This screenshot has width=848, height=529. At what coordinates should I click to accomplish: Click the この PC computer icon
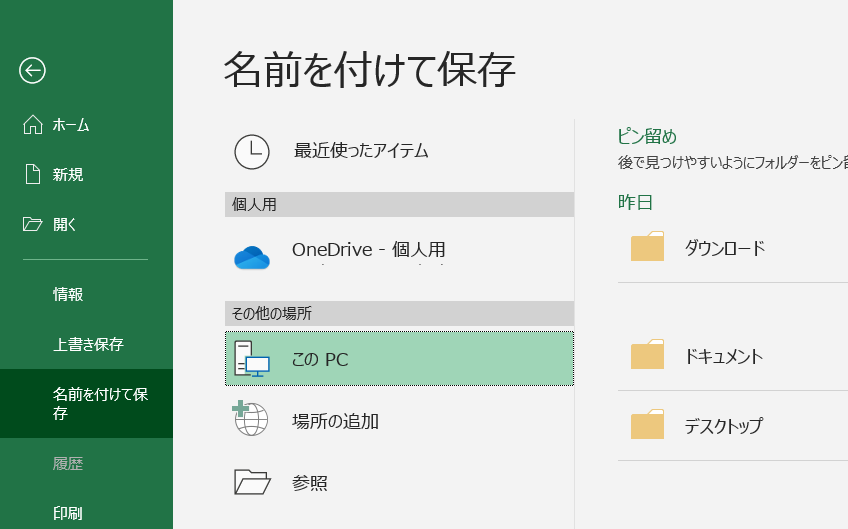click(252, 359)
